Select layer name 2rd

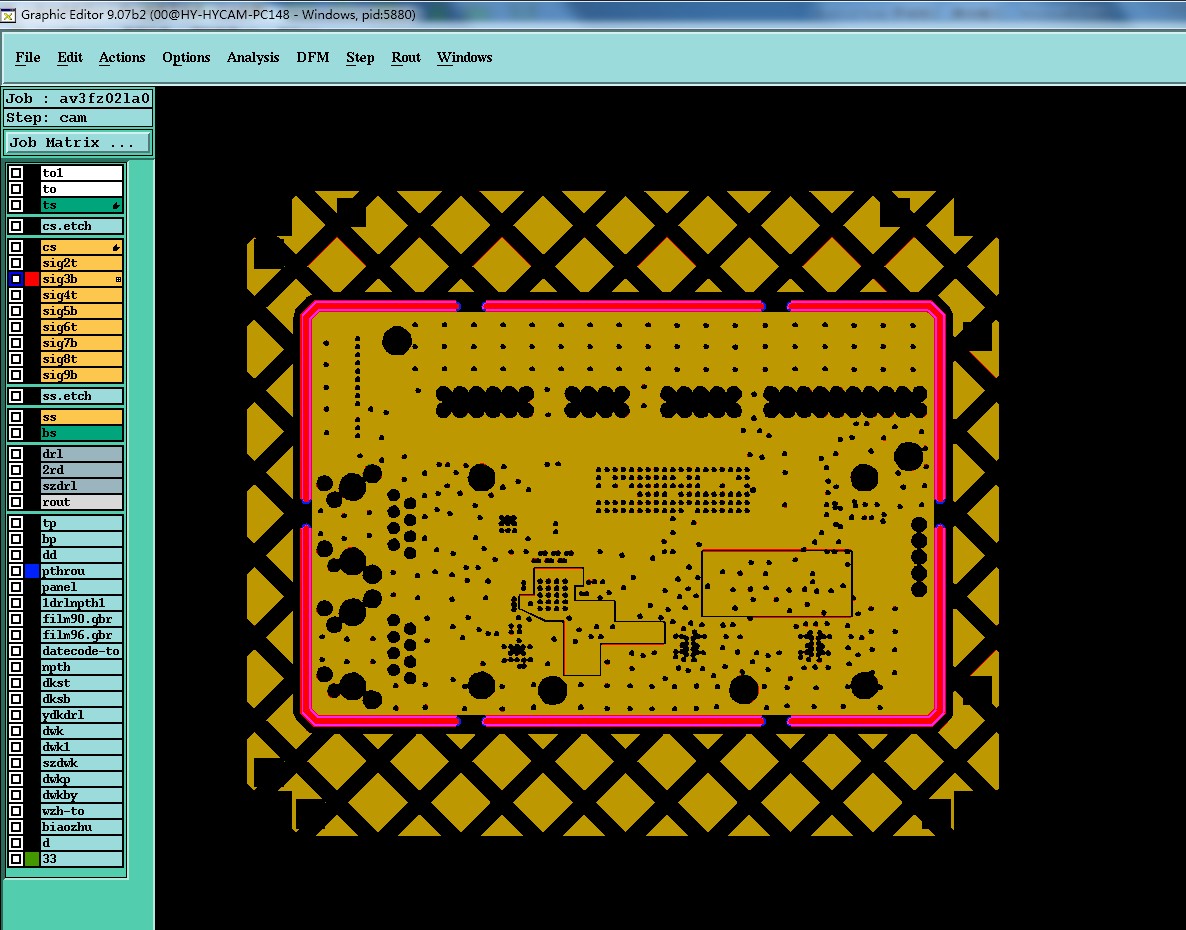tap(82, 470)
